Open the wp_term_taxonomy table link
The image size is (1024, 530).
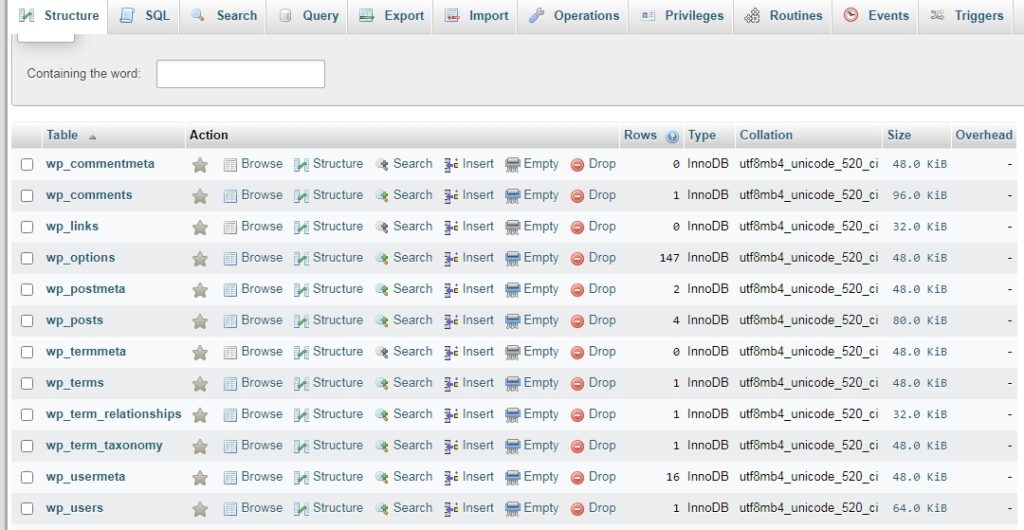coord(104,446)
